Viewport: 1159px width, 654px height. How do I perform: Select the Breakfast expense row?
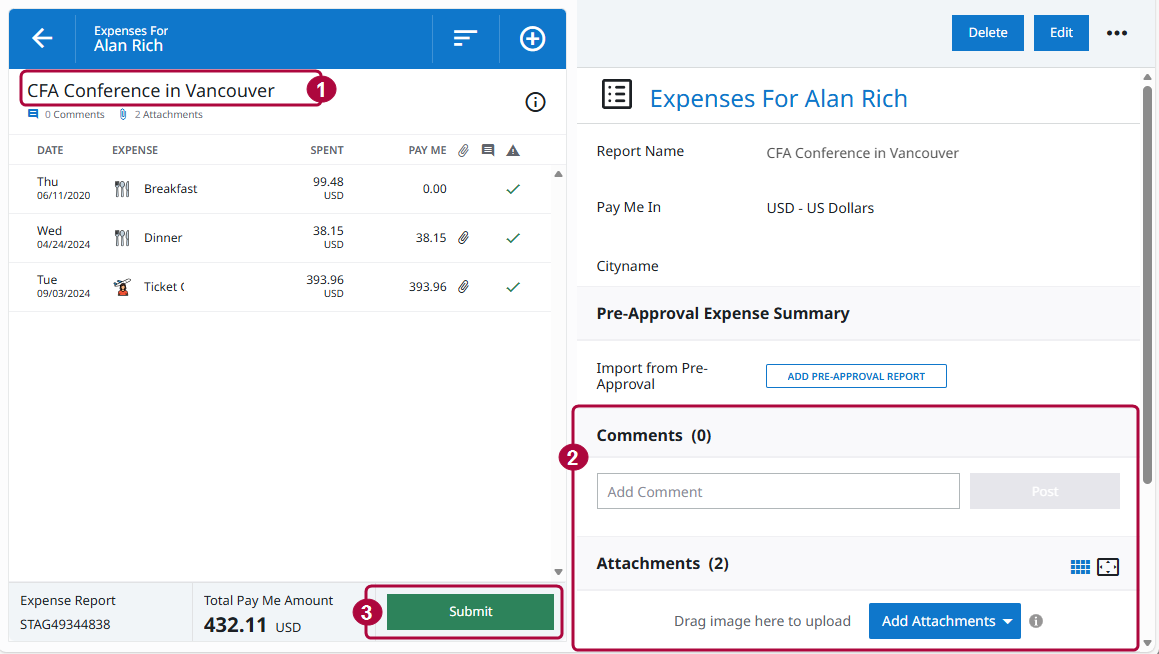coord(170,189)
